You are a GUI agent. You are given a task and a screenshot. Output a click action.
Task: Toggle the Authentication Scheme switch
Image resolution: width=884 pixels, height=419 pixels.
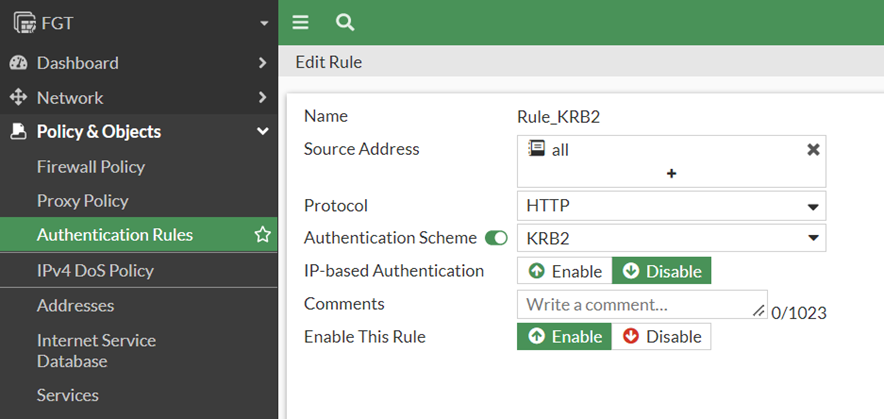click(x=496, y=238)
